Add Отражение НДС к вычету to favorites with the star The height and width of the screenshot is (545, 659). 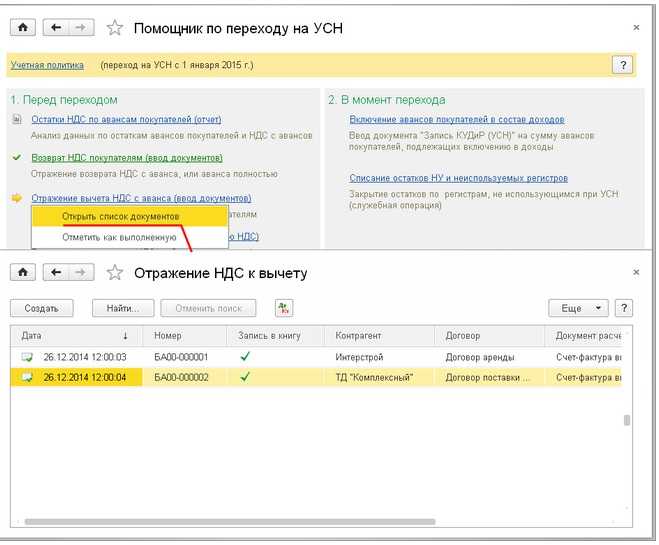tap(115, 273)
